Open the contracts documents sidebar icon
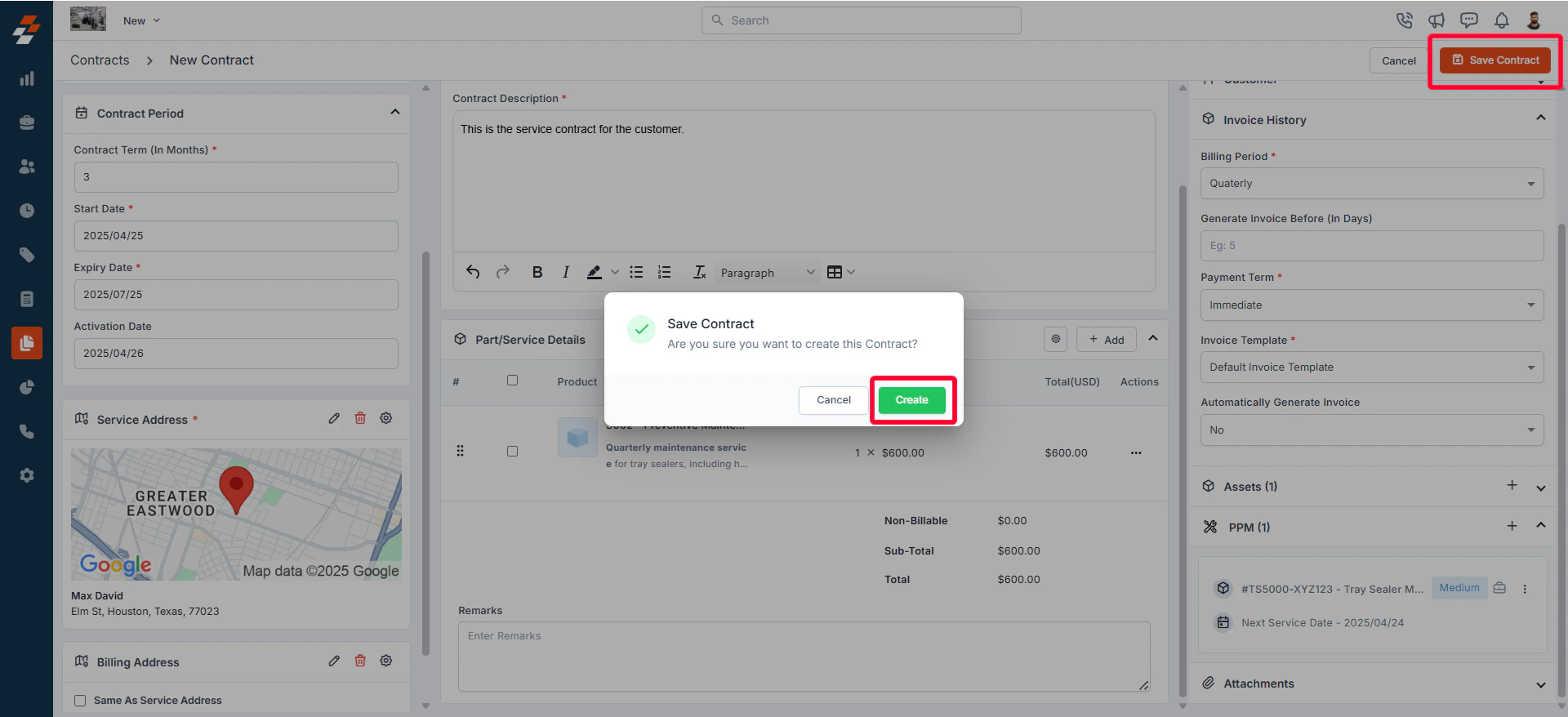This screenshot has height=717, width=1568. tap(27, 343)
